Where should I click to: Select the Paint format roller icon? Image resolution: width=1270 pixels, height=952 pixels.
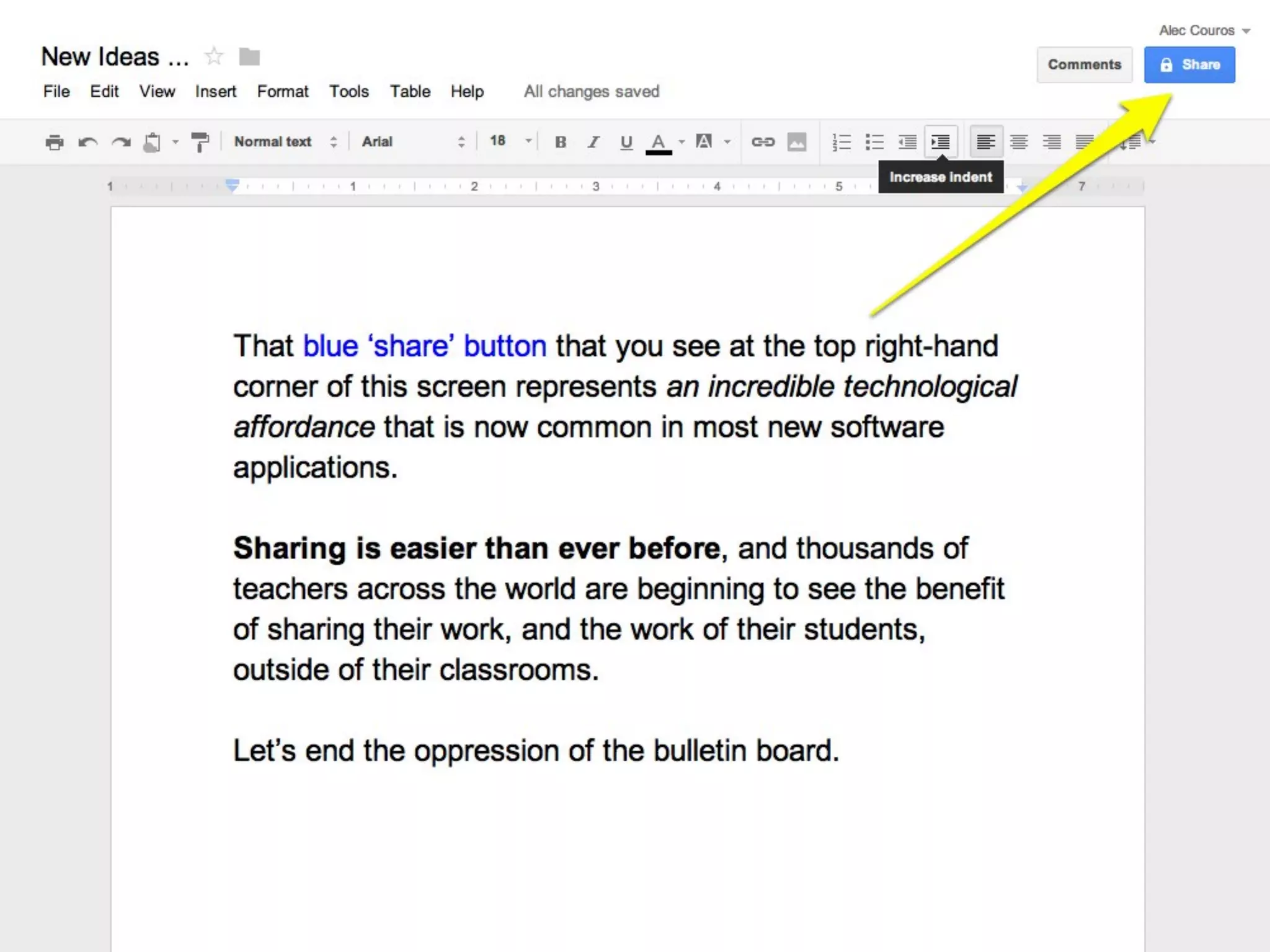click(200, 142)
